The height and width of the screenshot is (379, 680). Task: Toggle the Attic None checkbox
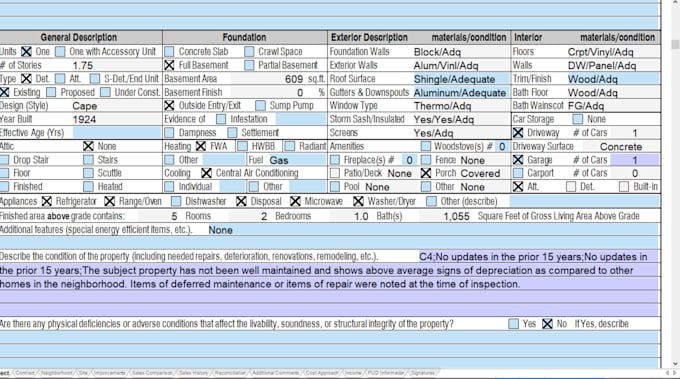coord(88,146)
